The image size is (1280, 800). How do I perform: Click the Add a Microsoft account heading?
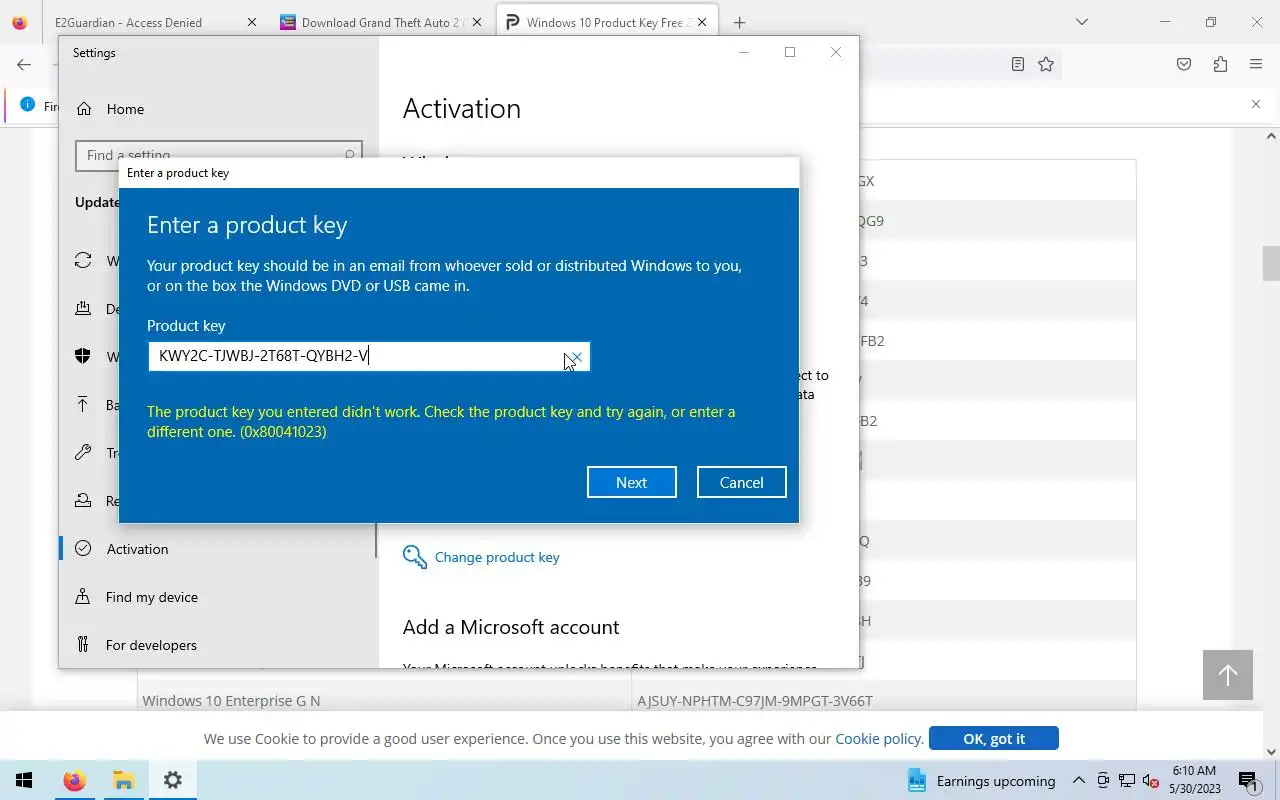511,627
